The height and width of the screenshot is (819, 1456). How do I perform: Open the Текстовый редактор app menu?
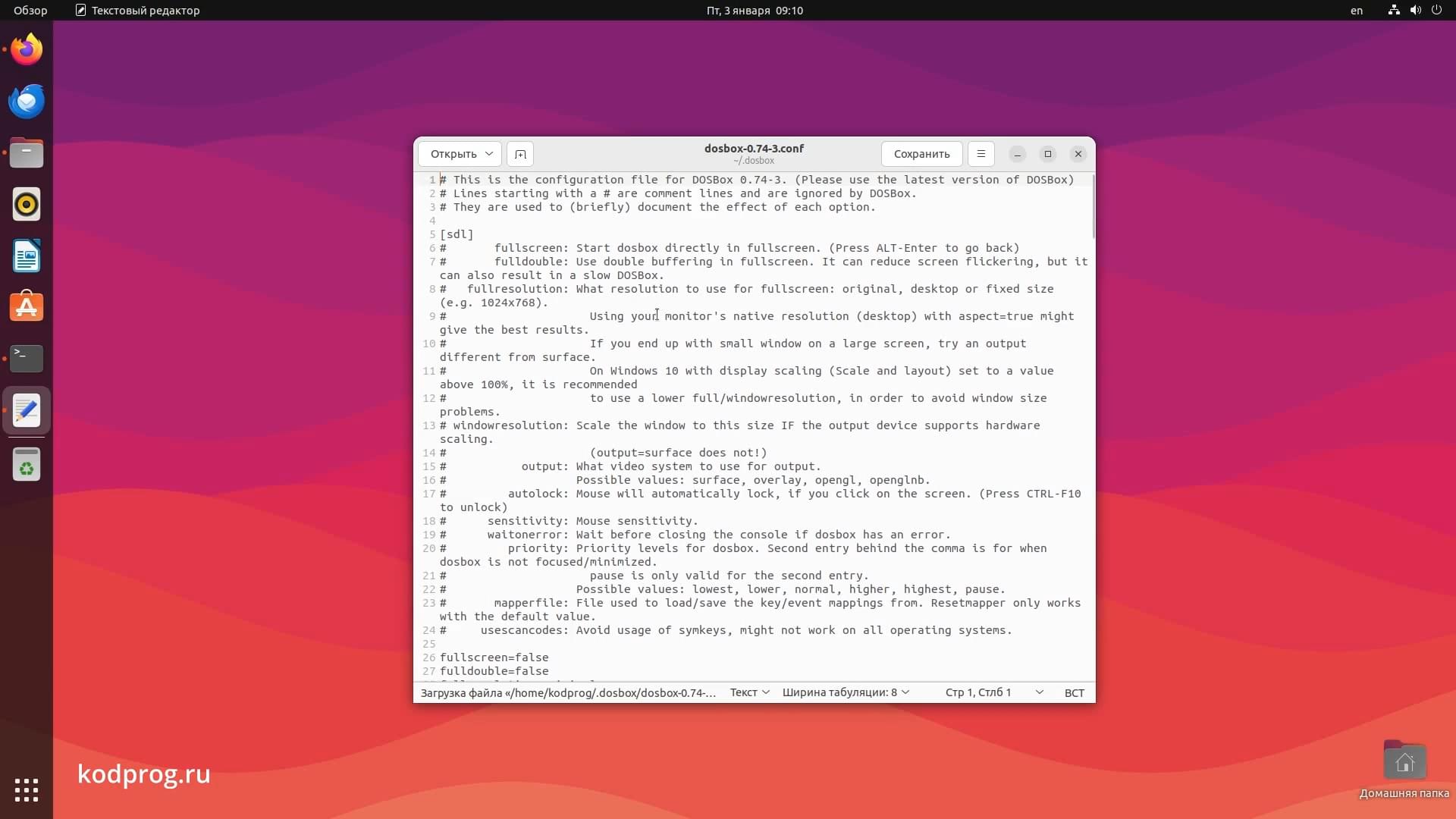pos(137,11)
